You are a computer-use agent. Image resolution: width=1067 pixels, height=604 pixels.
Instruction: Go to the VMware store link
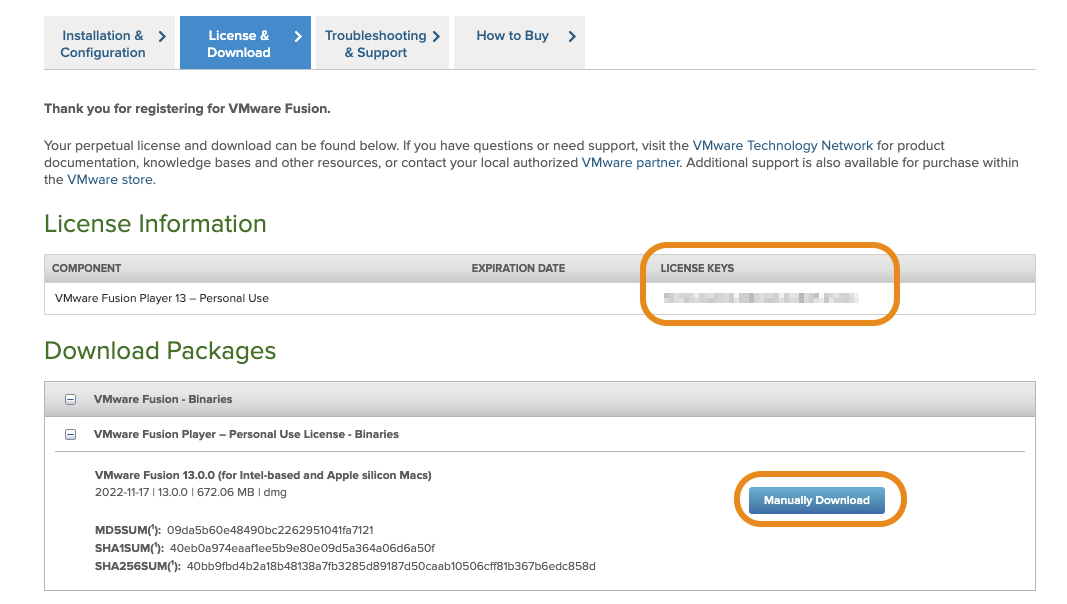110,180
